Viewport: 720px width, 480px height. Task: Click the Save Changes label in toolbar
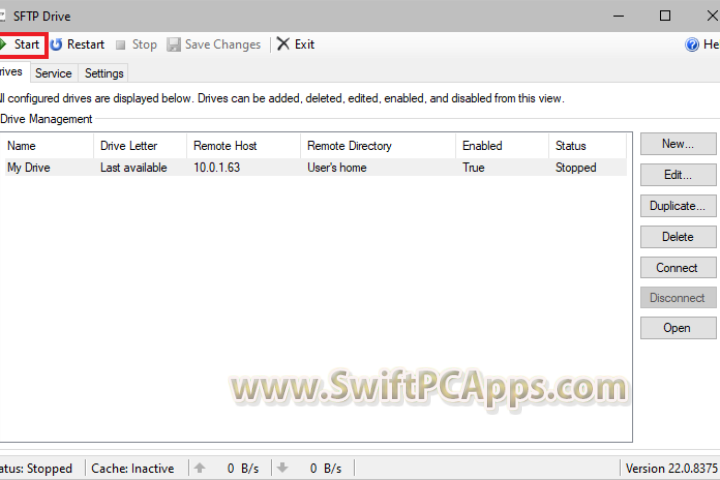point(223,45)
